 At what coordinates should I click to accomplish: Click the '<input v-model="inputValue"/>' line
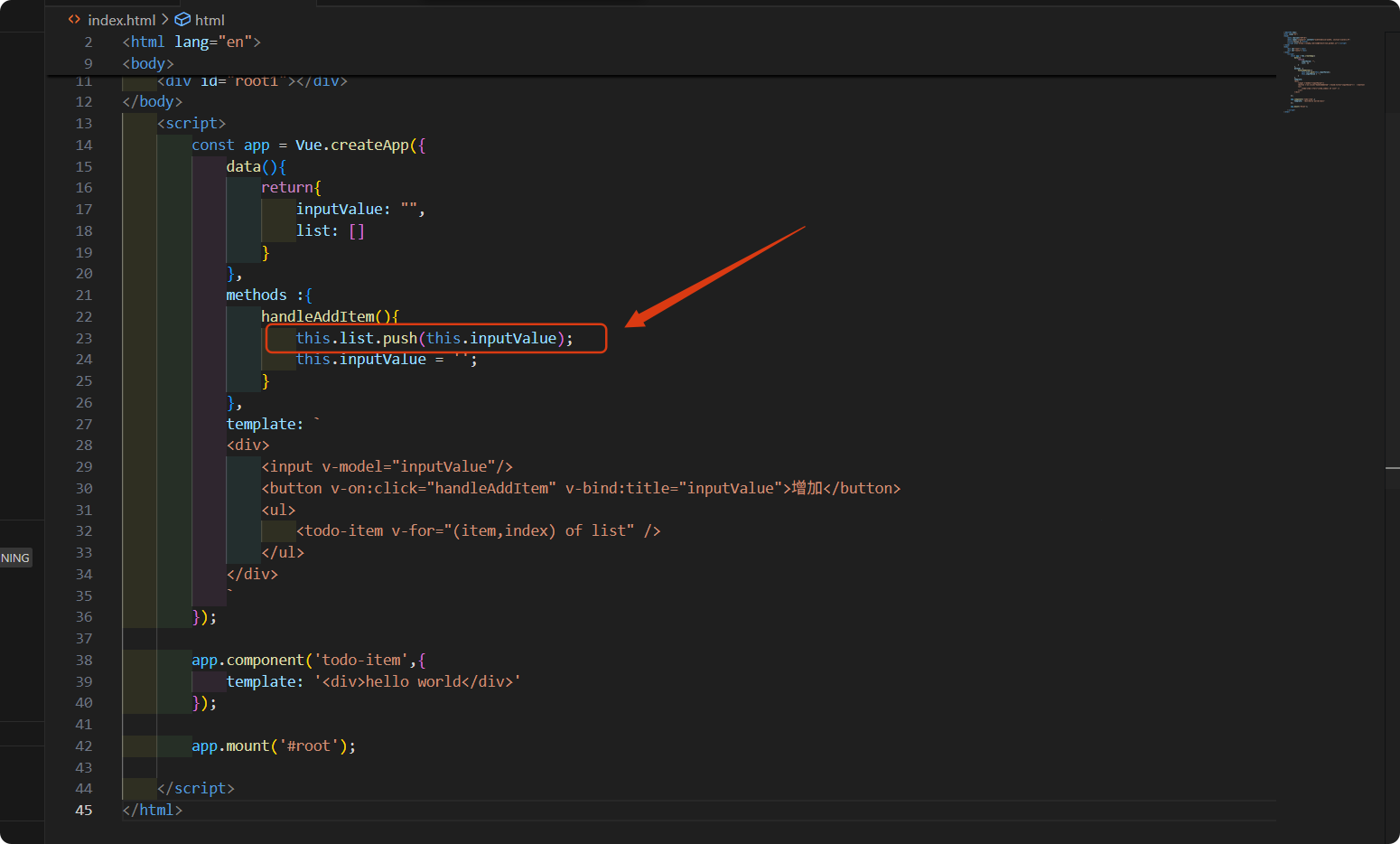(x=387, y=466)
